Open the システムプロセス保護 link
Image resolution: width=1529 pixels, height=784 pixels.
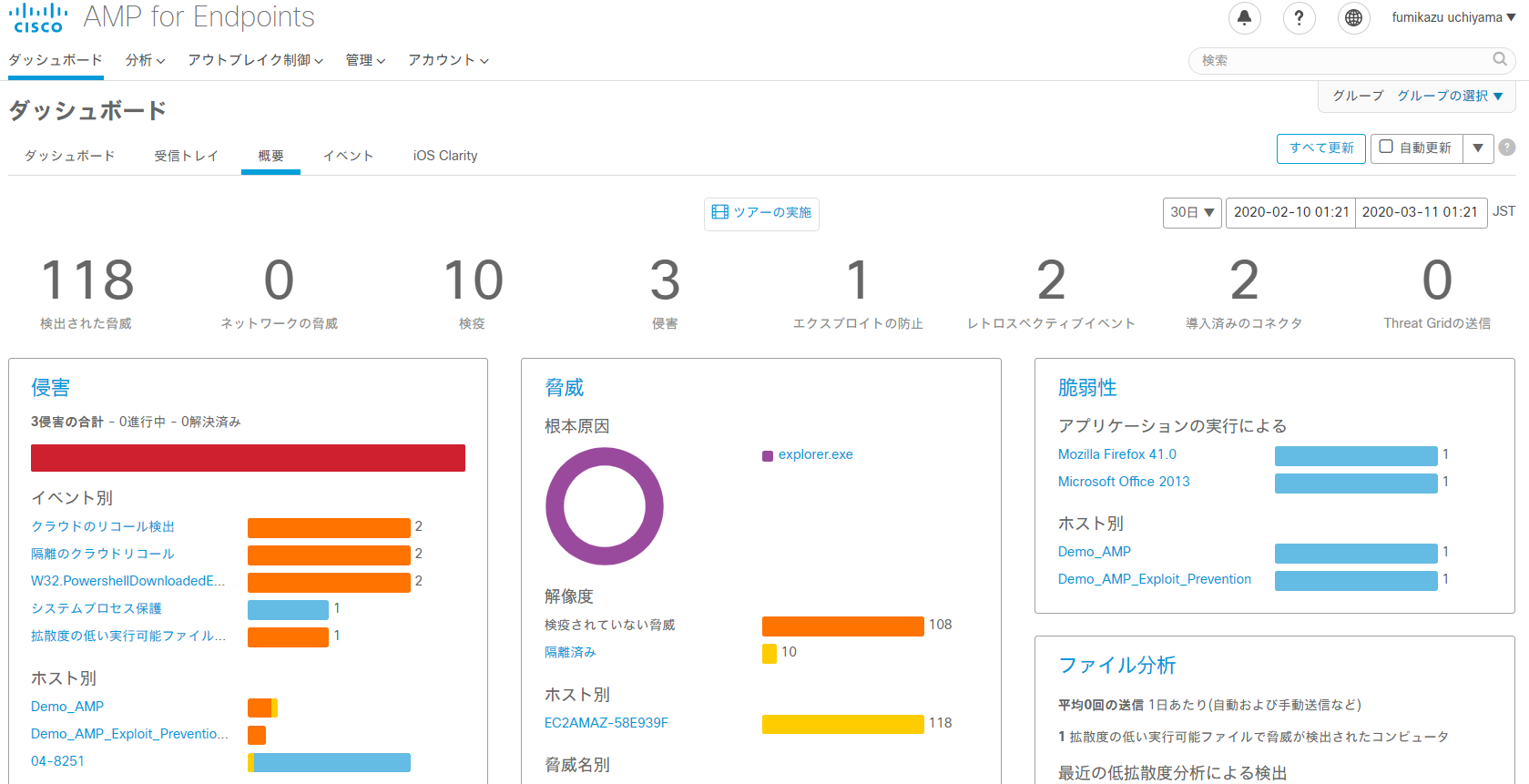[97, 608]
